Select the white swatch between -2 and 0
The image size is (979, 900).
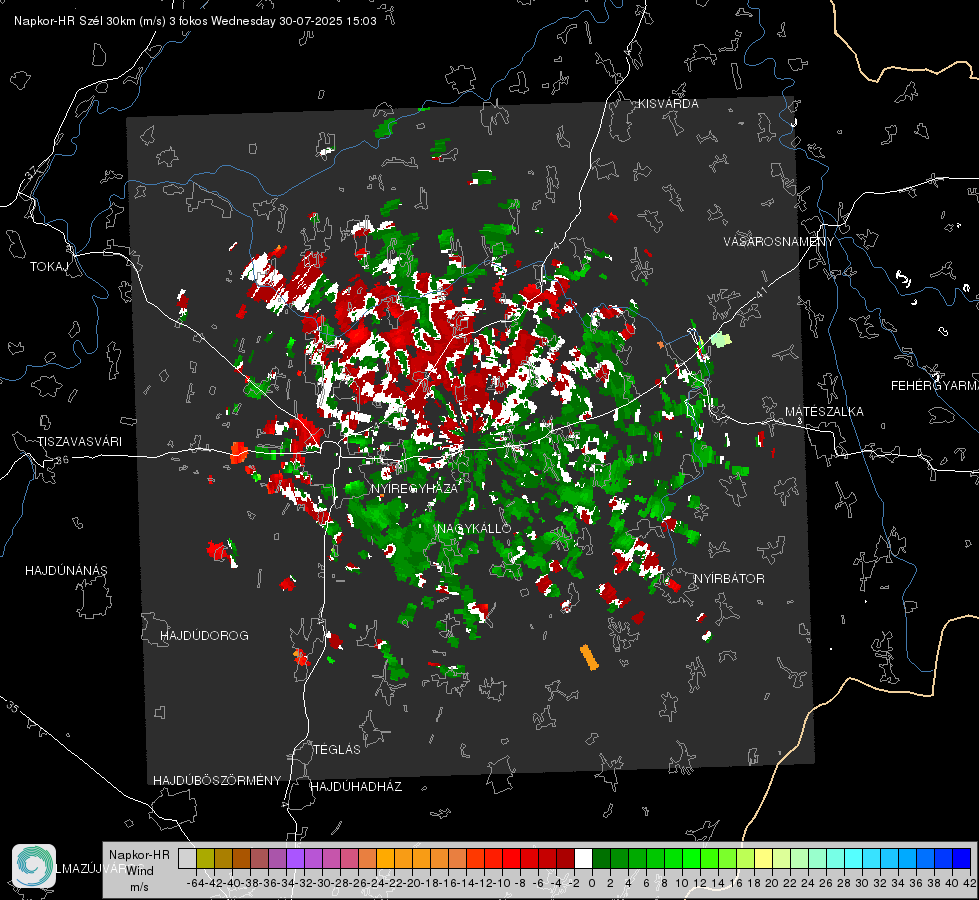(x=583, y=858)
